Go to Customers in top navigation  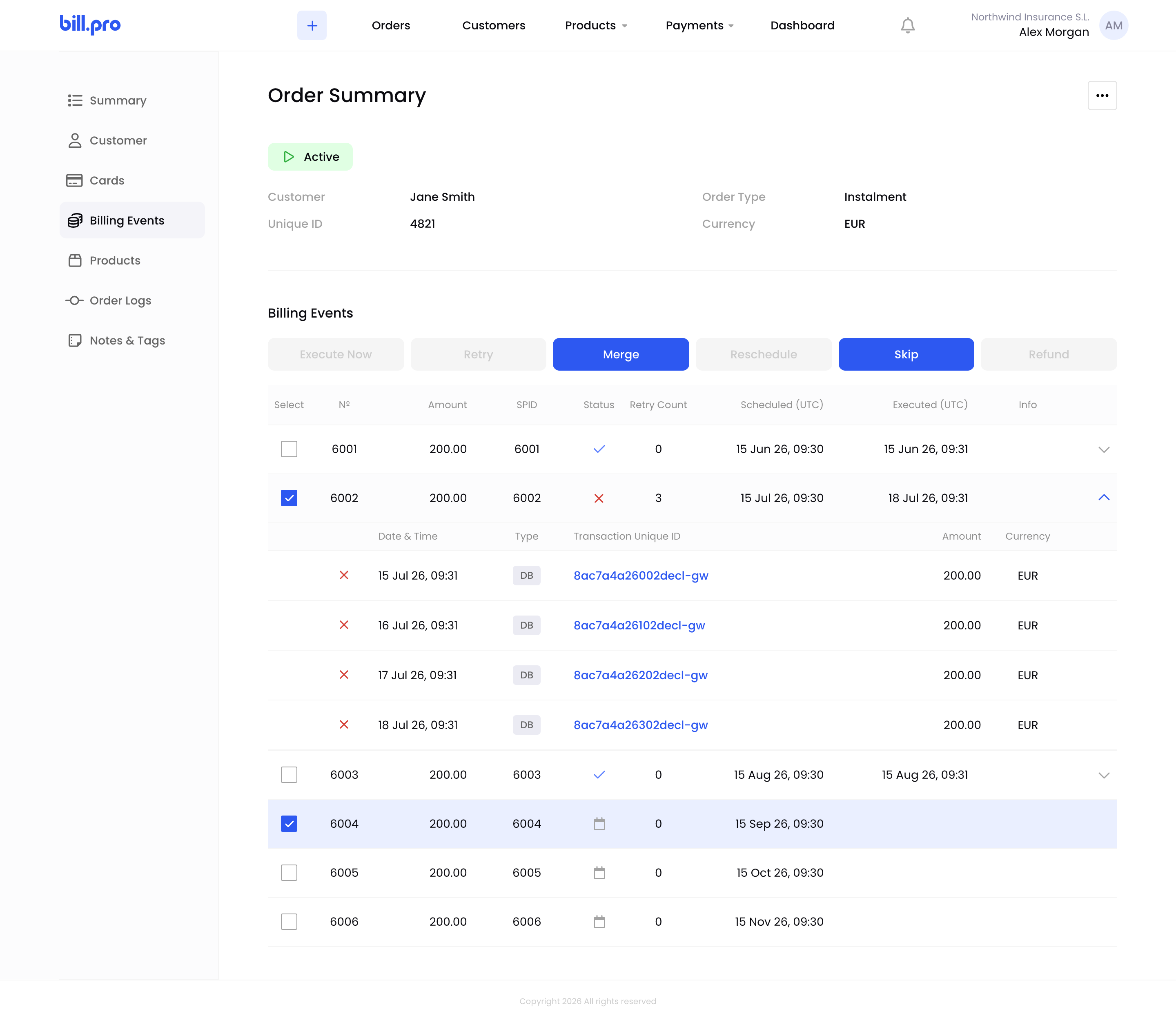tap(493, 26)
